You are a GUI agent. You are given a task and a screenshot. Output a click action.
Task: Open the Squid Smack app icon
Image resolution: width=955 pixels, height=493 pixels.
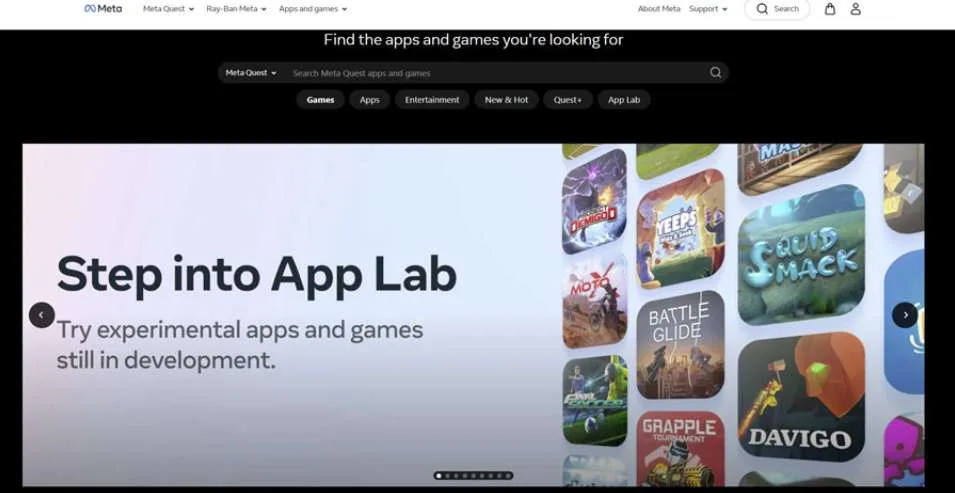click(x=801, y=255)
